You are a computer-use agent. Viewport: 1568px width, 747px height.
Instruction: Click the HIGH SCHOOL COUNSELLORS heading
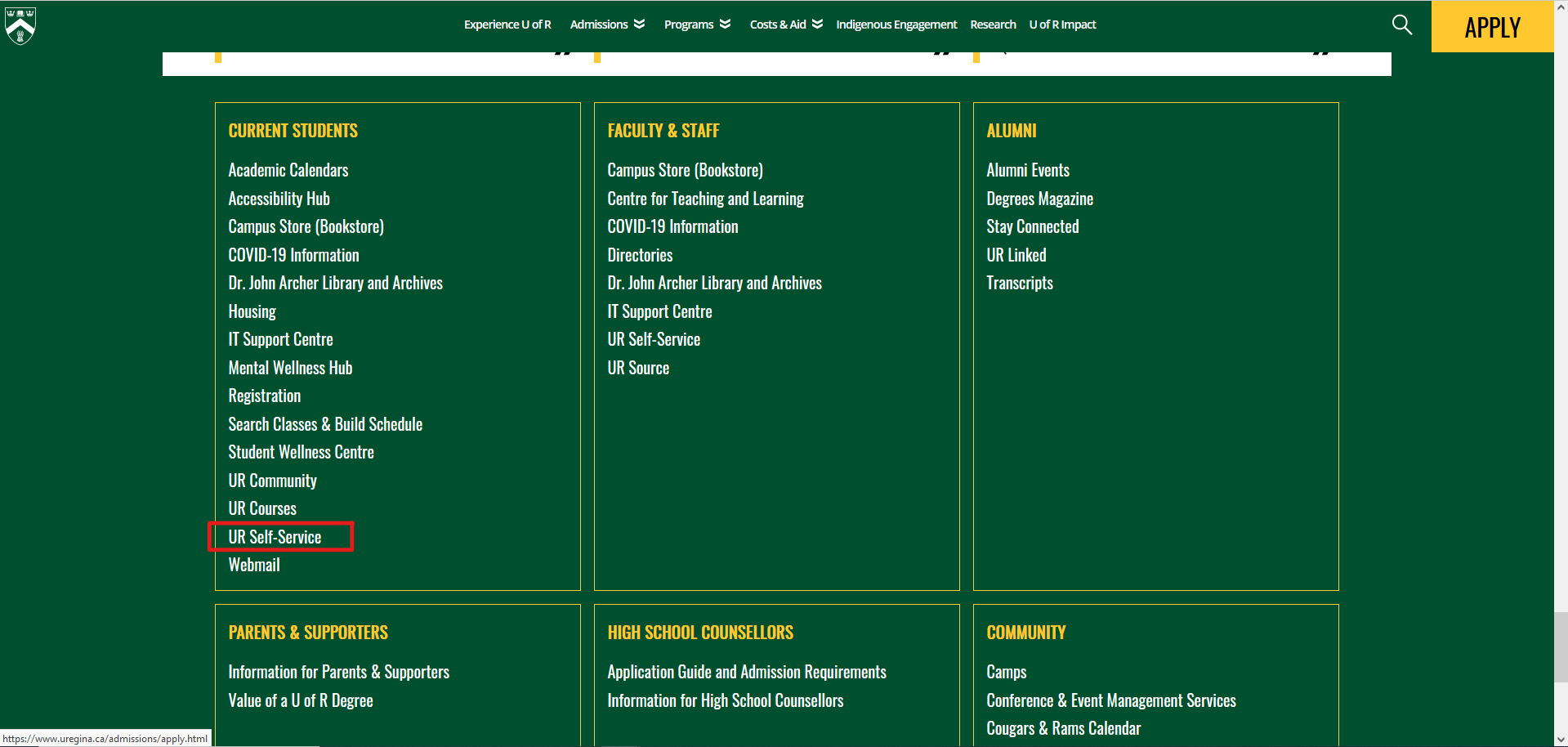click(x=700, y=633)
